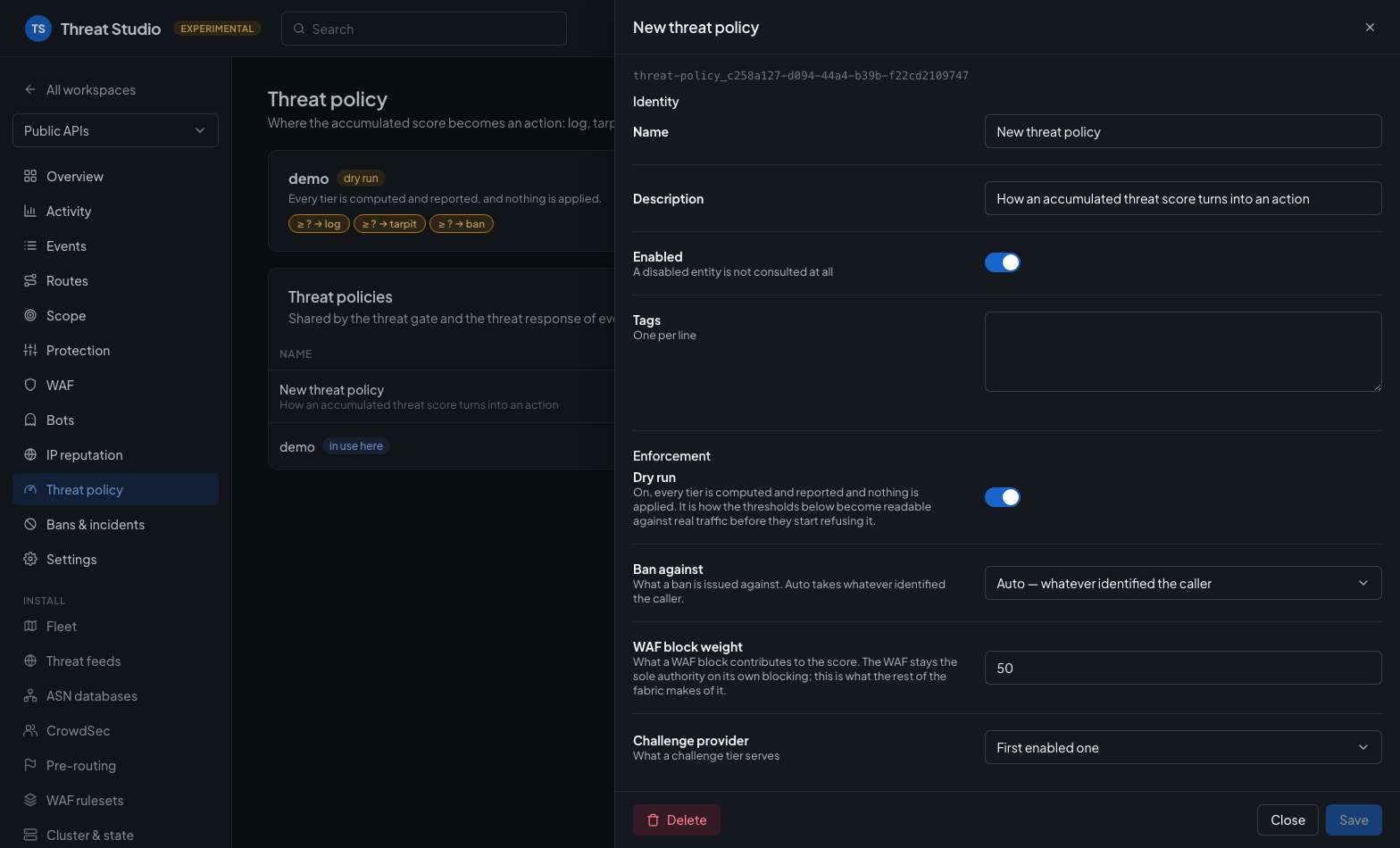Open the demo policy table row
The height and width of the screenshot is (848, 1400).
tap(442, 446)
